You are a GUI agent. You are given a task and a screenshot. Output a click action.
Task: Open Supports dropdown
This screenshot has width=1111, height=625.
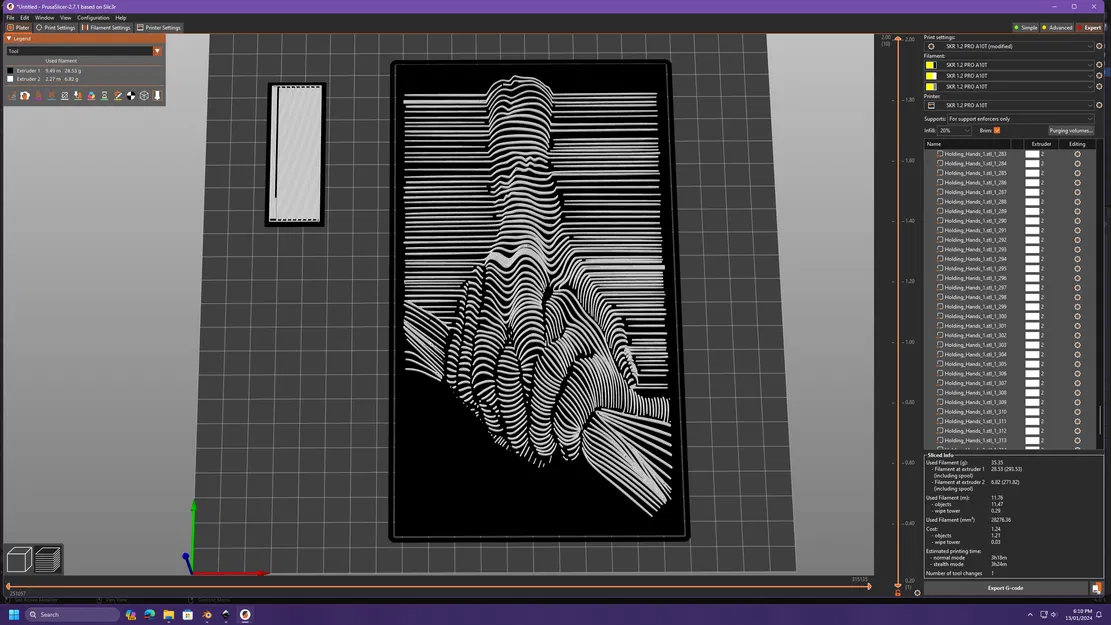tap(1021, 119)
